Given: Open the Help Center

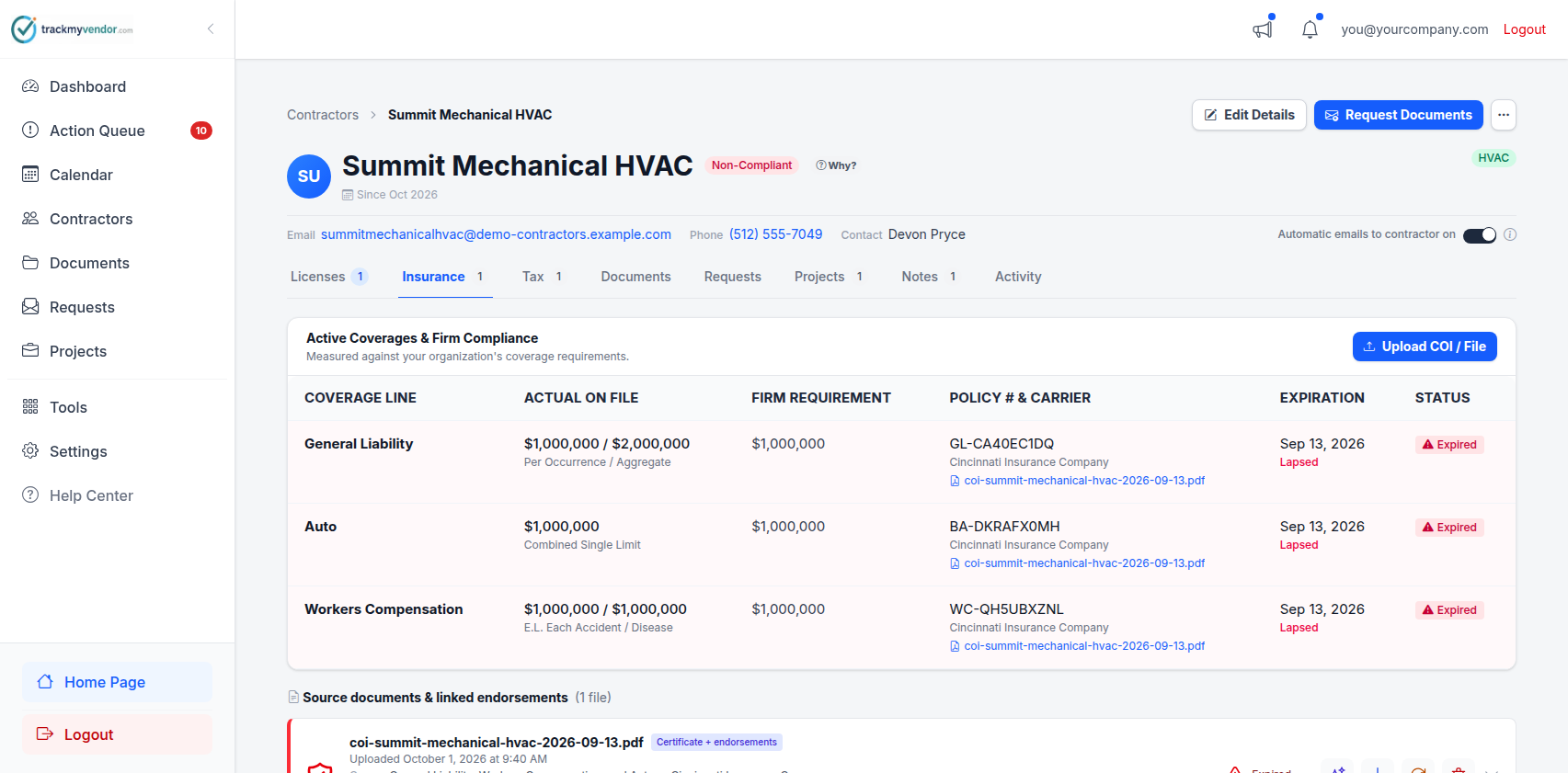Looking at the screenshot, I should [117, 495].
